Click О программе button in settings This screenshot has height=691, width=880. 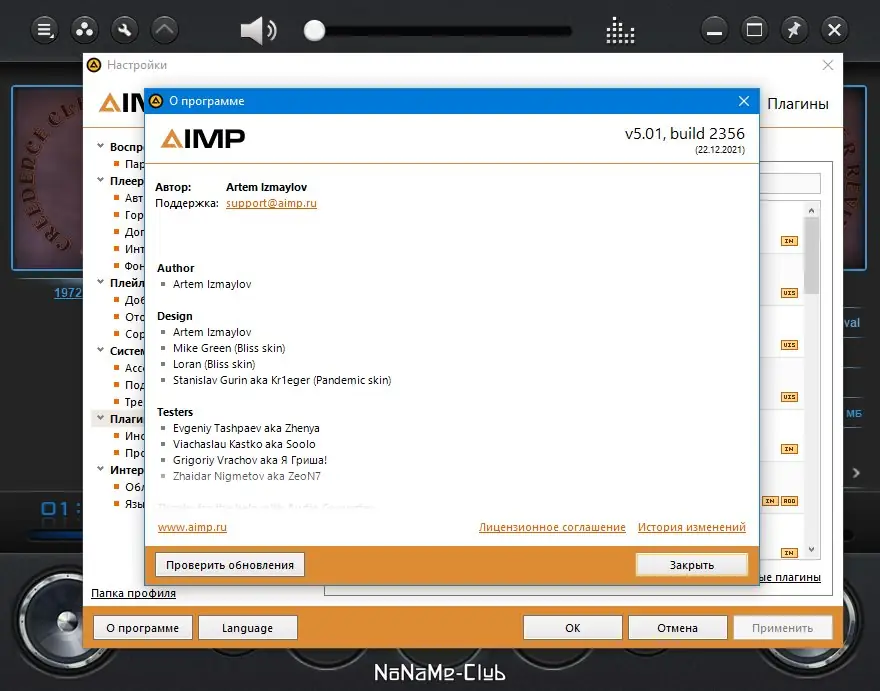143,628
